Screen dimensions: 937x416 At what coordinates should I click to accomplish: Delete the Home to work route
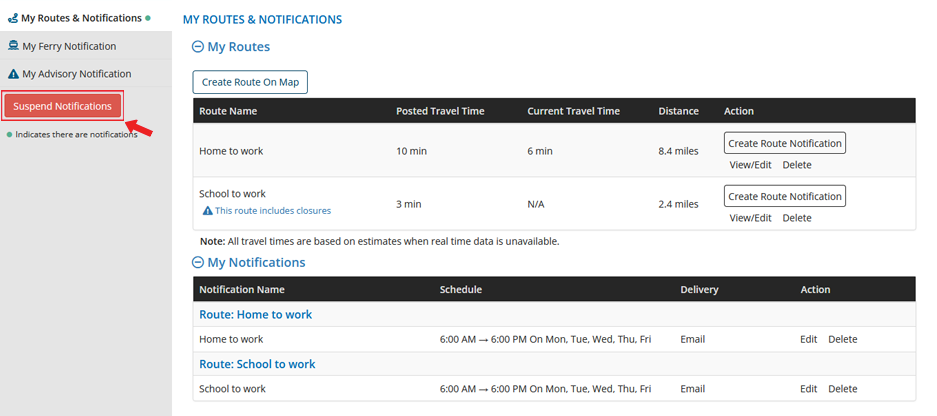tap(797, 165)
